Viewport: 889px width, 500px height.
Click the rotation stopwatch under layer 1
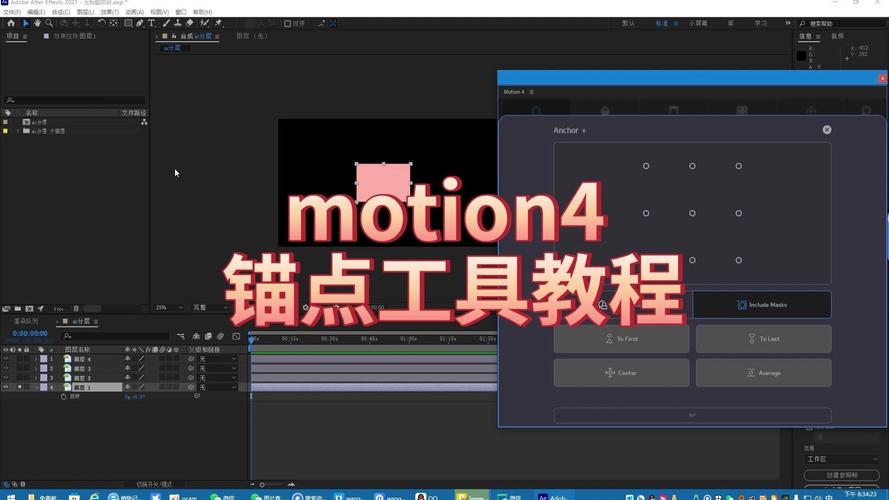pyautogui.click(x=64, y=396)
